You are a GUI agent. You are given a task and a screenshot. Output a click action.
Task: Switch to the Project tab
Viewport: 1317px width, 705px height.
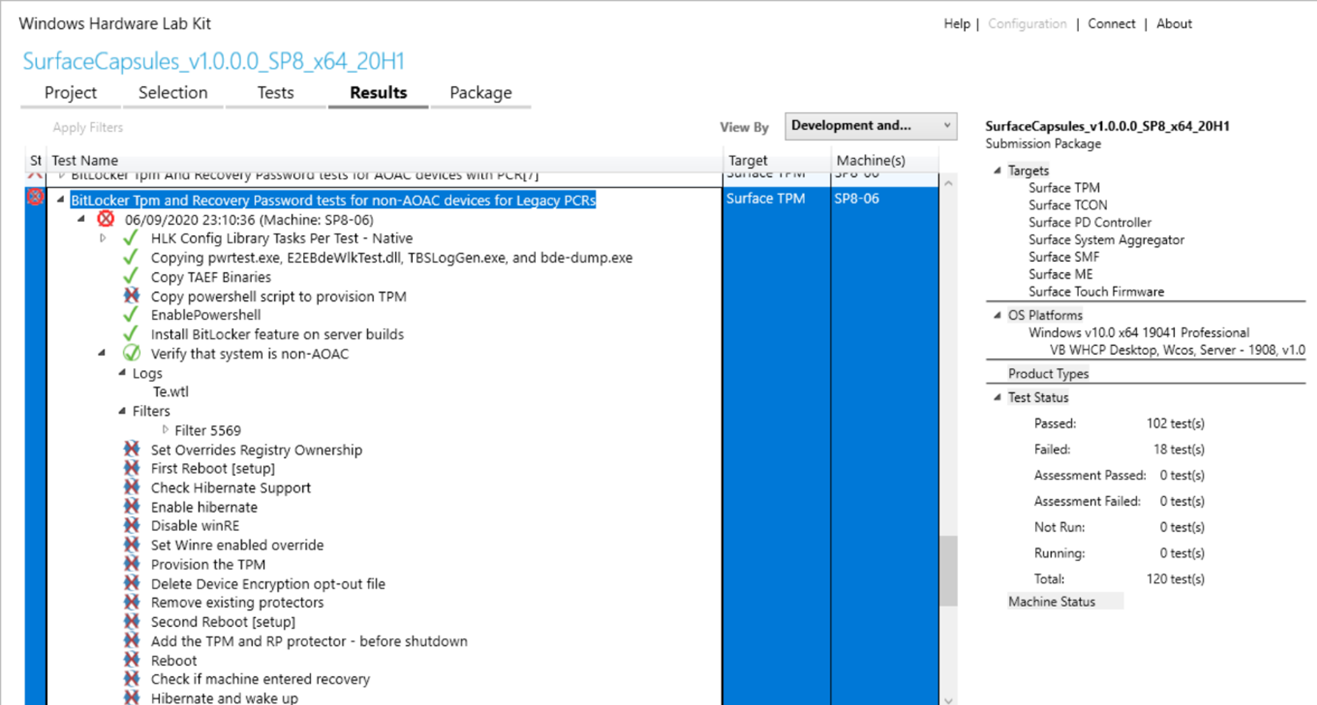pyautogui.click(x=71, y=93)
